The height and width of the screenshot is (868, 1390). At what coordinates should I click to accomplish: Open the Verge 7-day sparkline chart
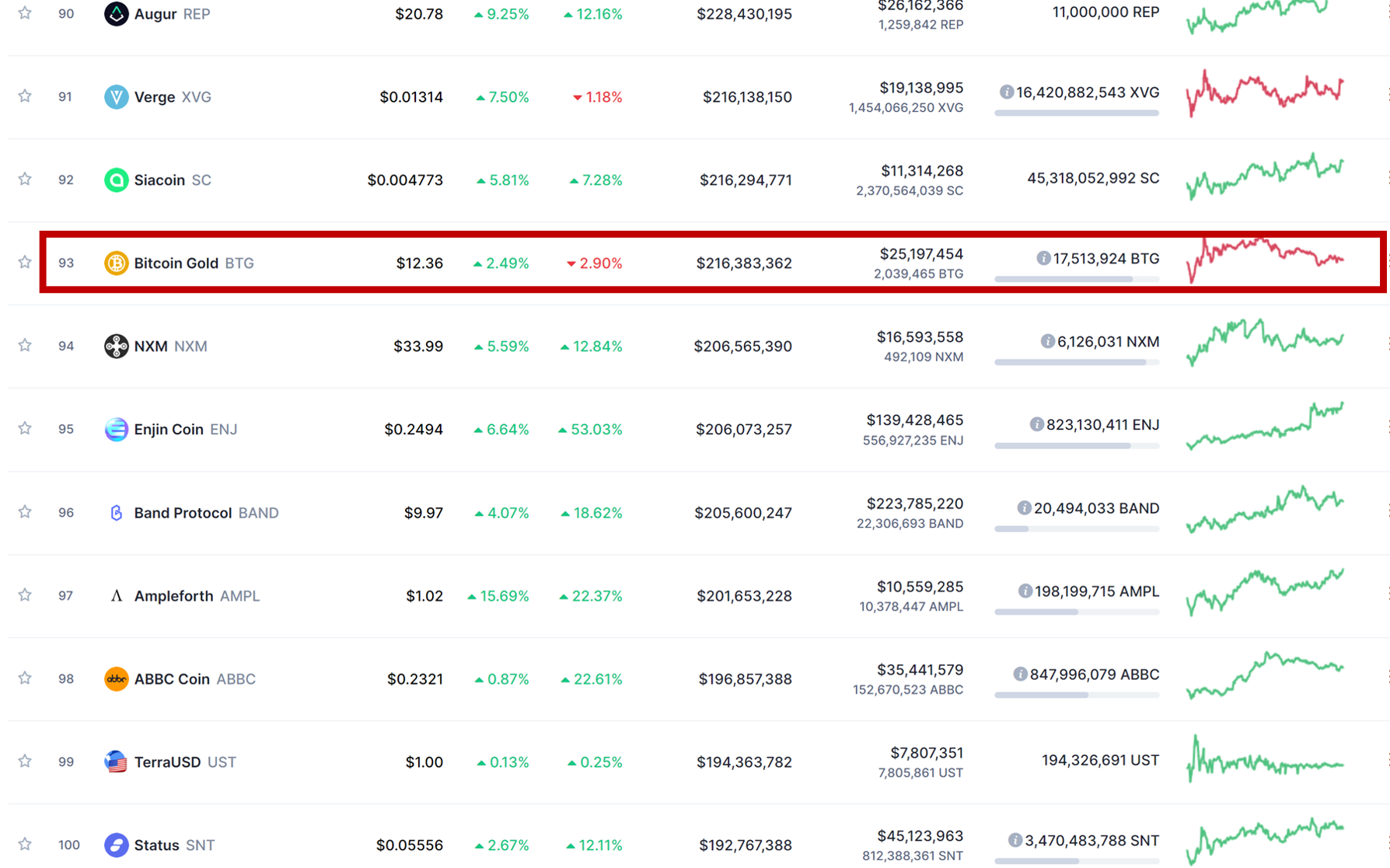pos(1265,93)
